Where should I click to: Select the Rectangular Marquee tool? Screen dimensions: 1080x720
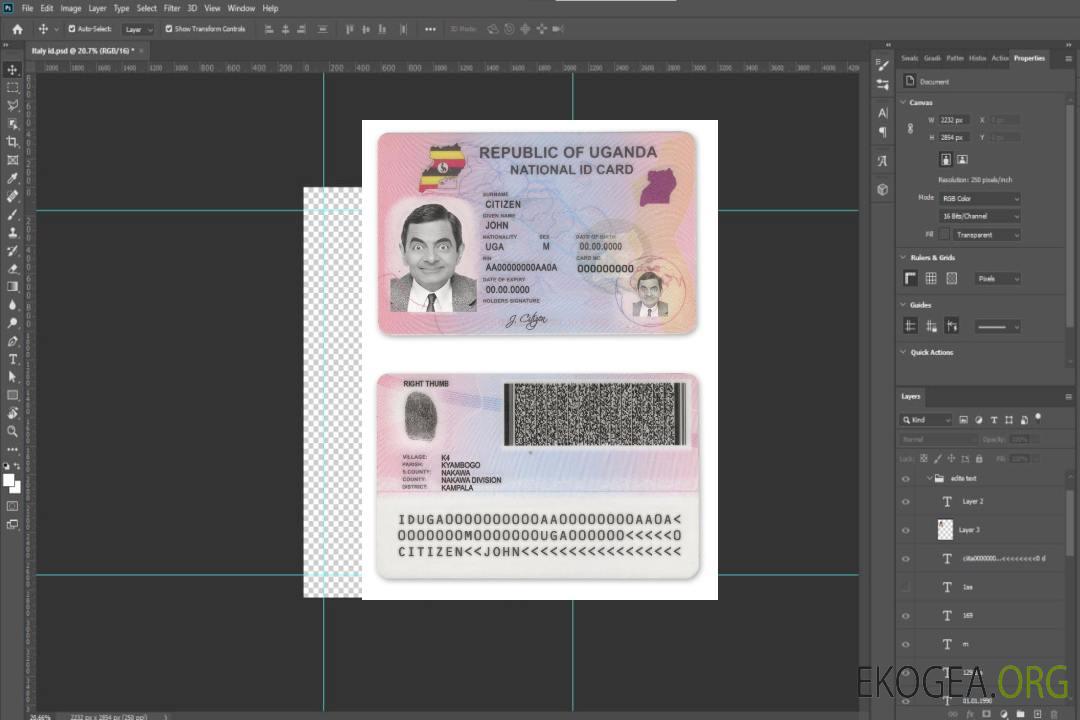pos(12,88)
